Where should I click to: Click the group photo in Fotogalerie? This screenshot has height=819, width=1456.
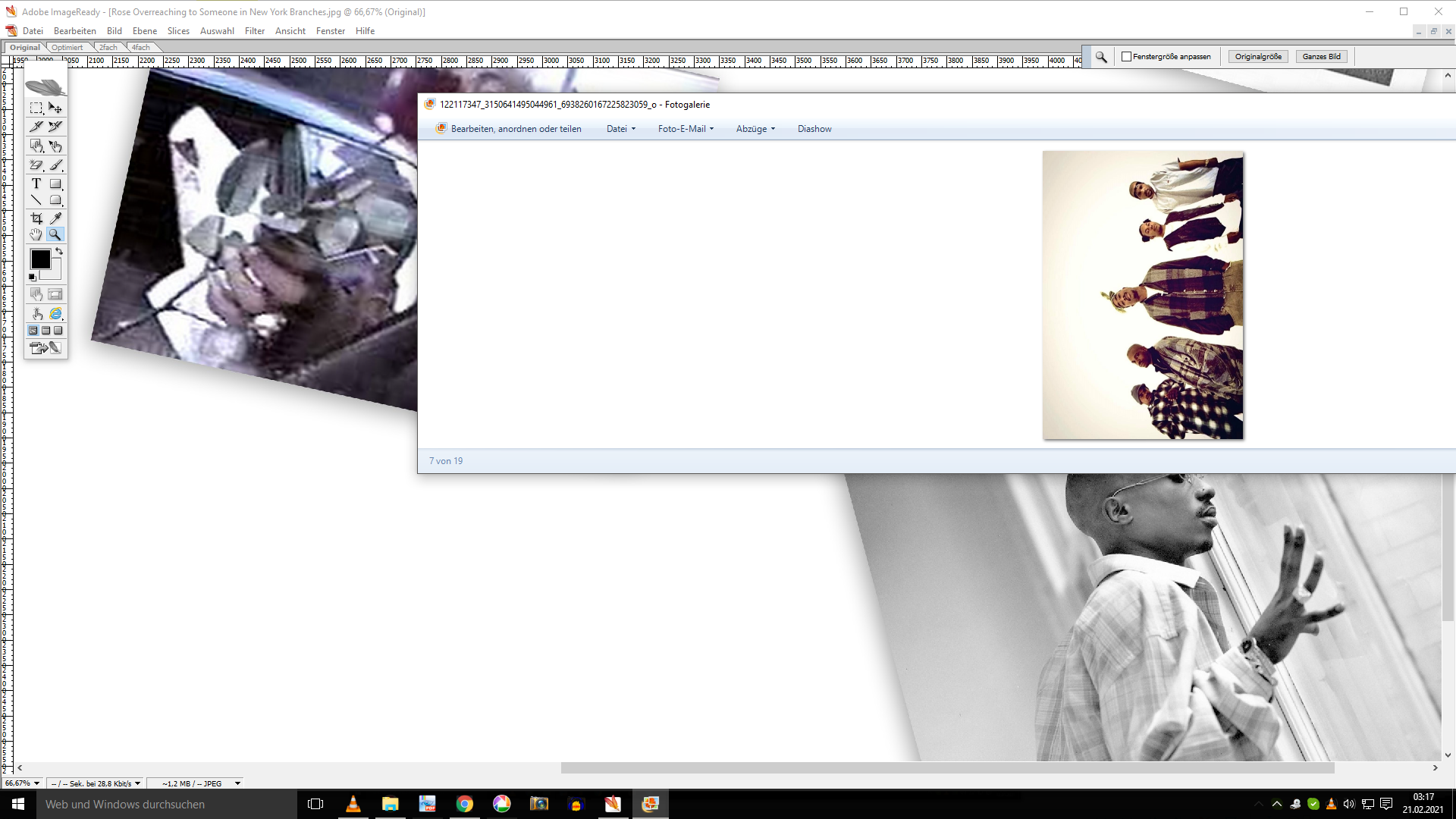point(1143,295)
